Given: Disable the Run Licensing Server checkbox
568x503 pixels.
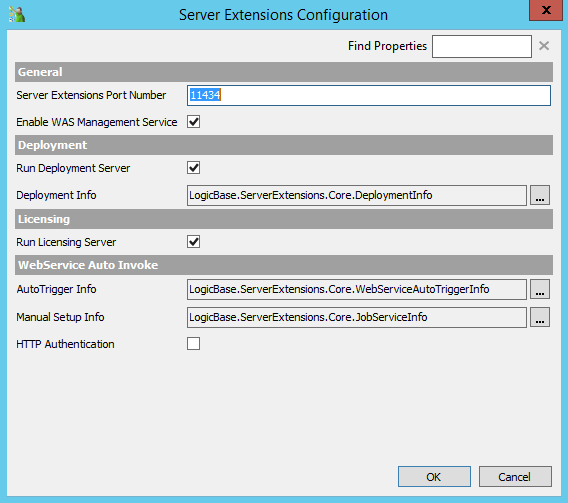Looking at the screenshot, I should (193, 242).
